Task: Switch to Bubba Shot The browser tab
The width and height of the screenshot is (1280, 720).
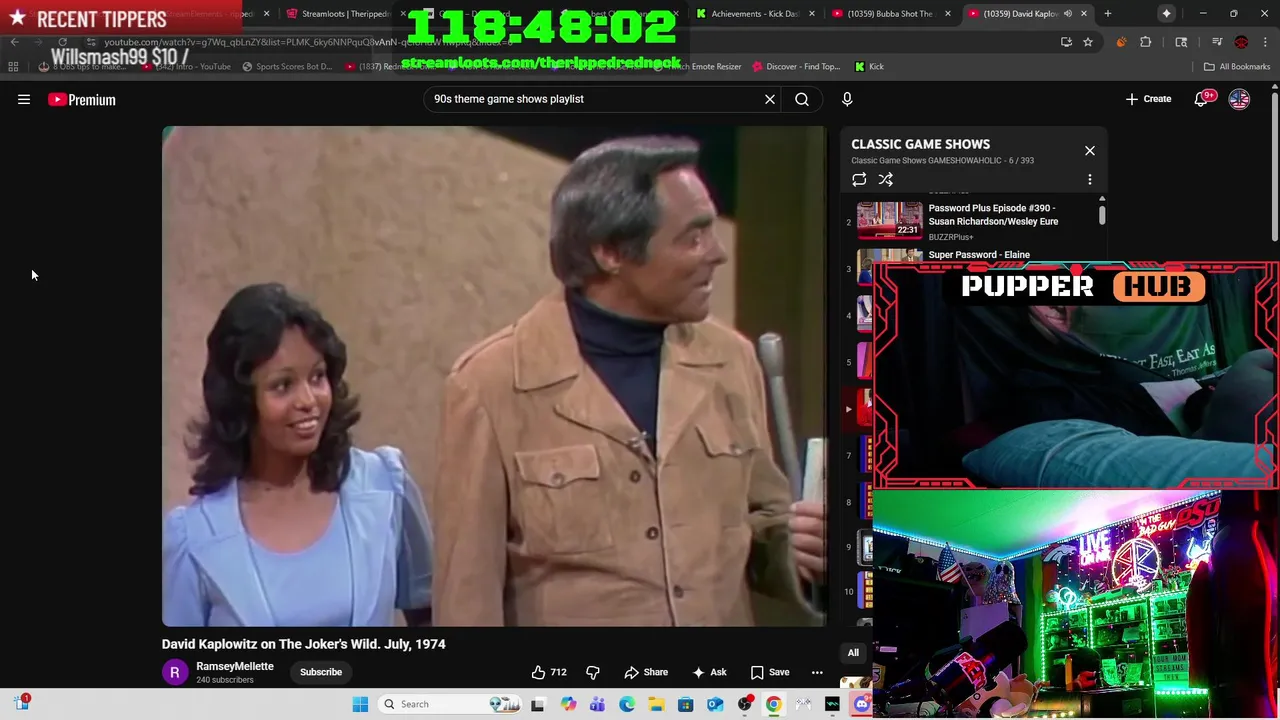Action: (x=890, y=14)
